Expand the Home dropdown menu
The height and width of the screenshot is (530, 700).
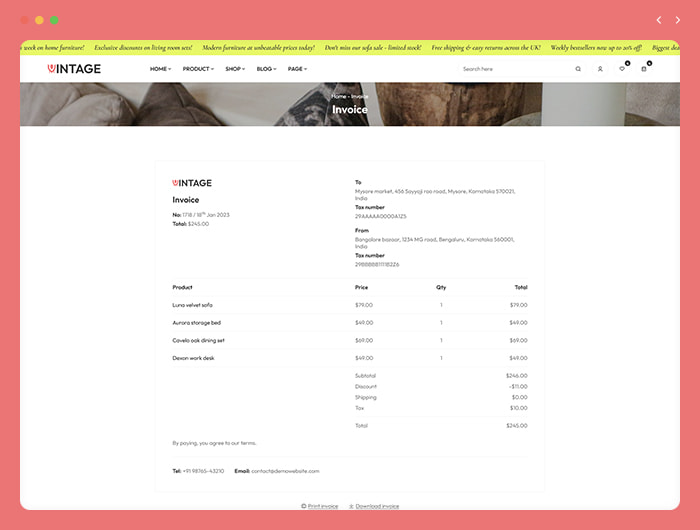pos(160,69)
